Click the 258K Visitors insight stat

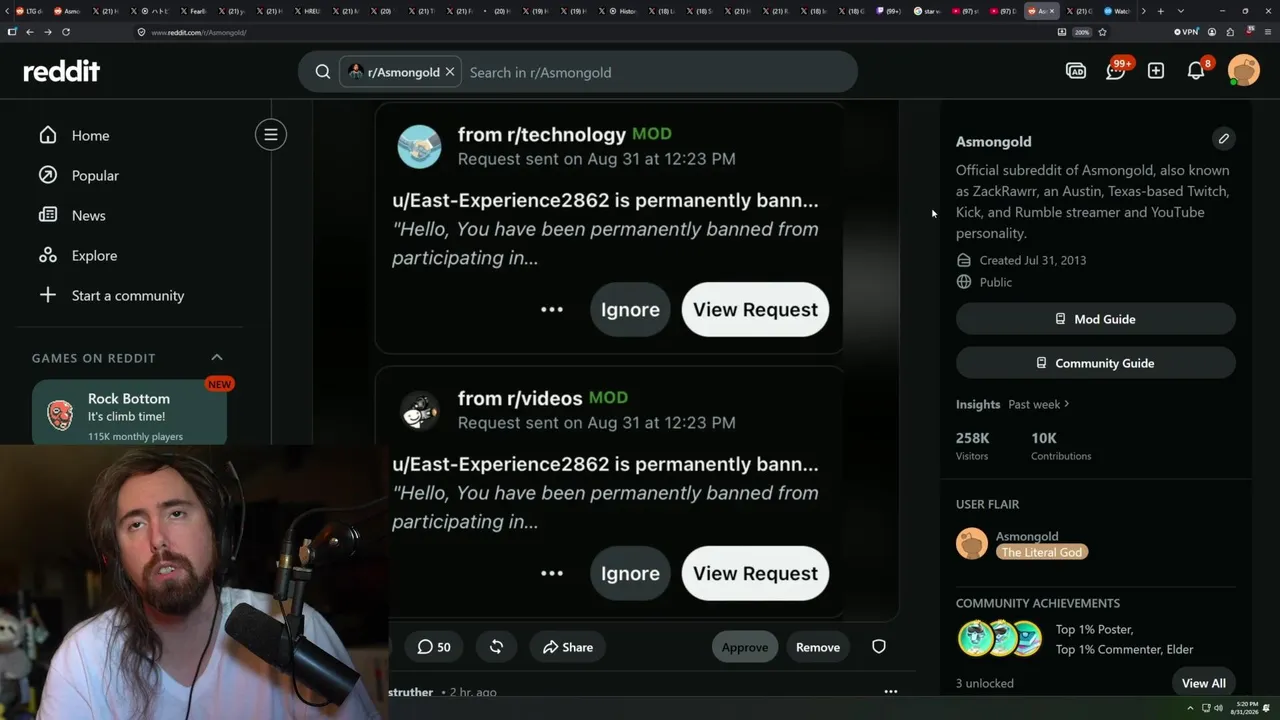(973, 446)
